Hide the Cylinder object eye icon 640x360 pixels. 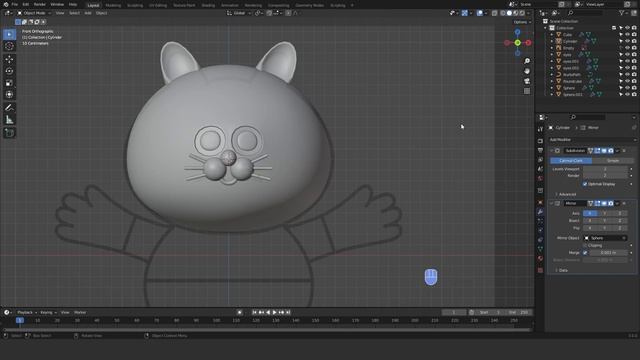pyautogui.click(x=627, y=41)
